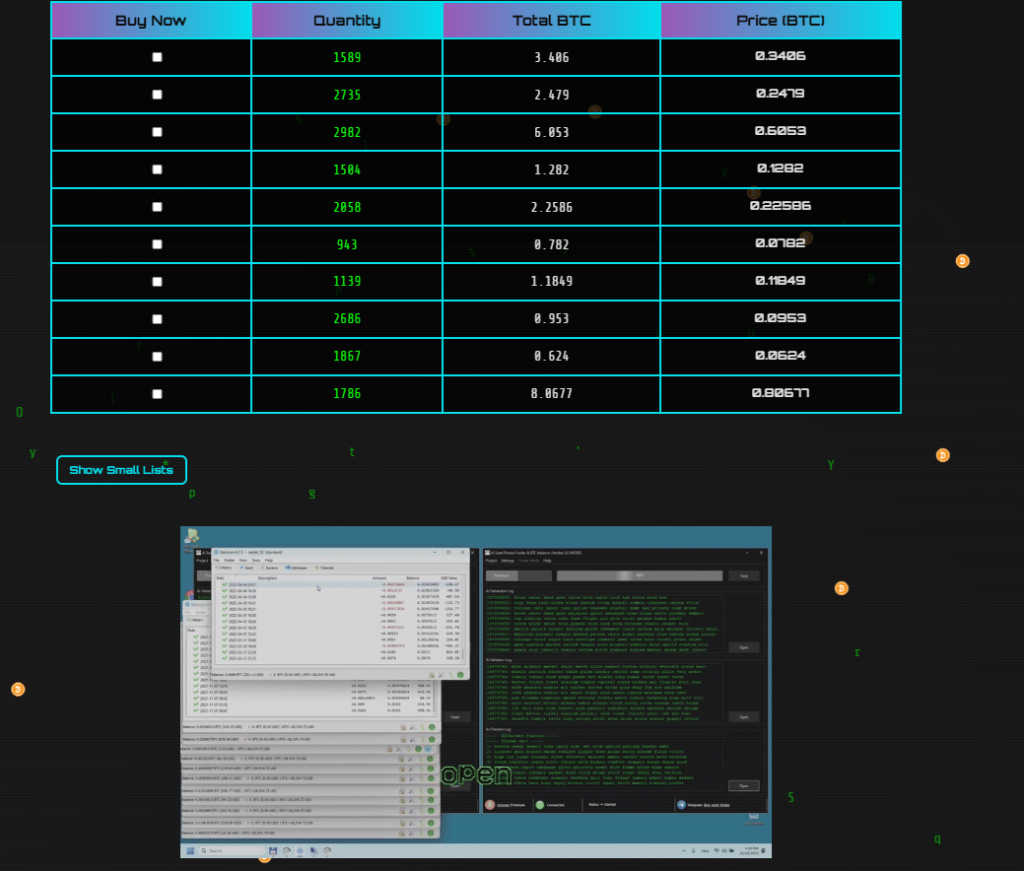The image size is (1024, 871).
Task: Select the checkbox in the 0.0953 price row
Action: coord(157,319)
